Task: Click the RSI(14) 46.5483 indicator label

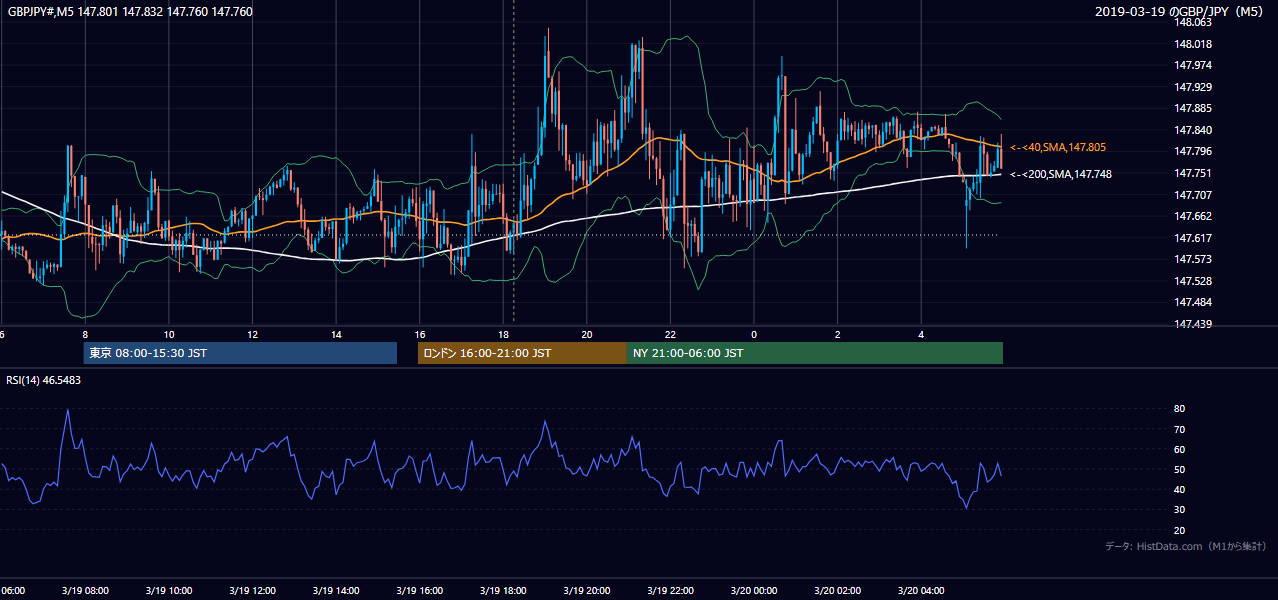Action: click(44, 380)
